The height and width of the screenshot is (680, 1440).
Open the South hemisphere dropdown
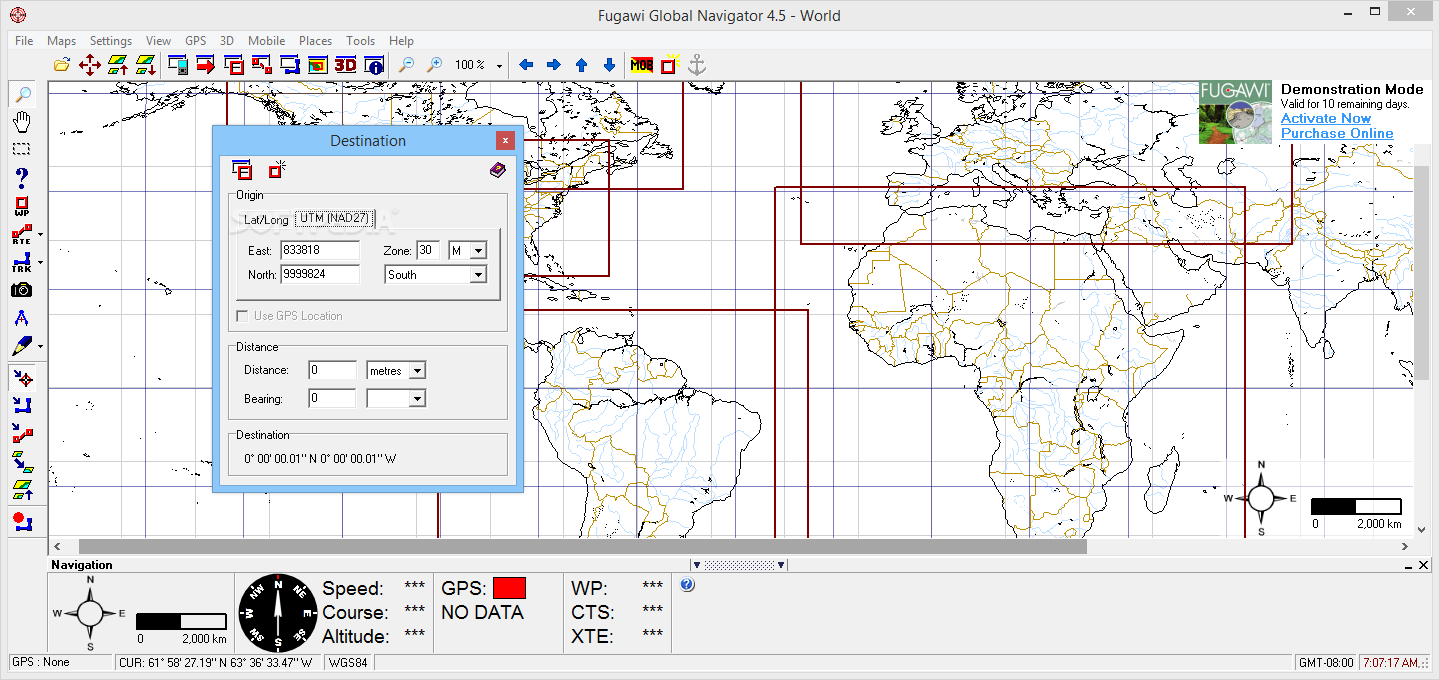(x=477, y=275)
